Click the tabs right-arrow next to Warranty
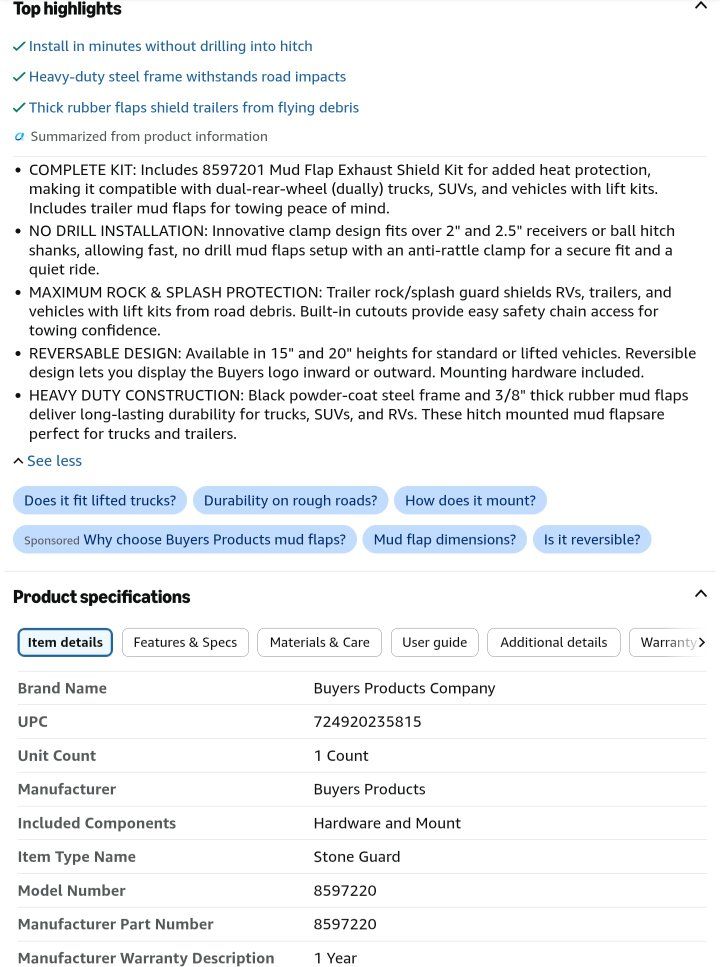 701,643
